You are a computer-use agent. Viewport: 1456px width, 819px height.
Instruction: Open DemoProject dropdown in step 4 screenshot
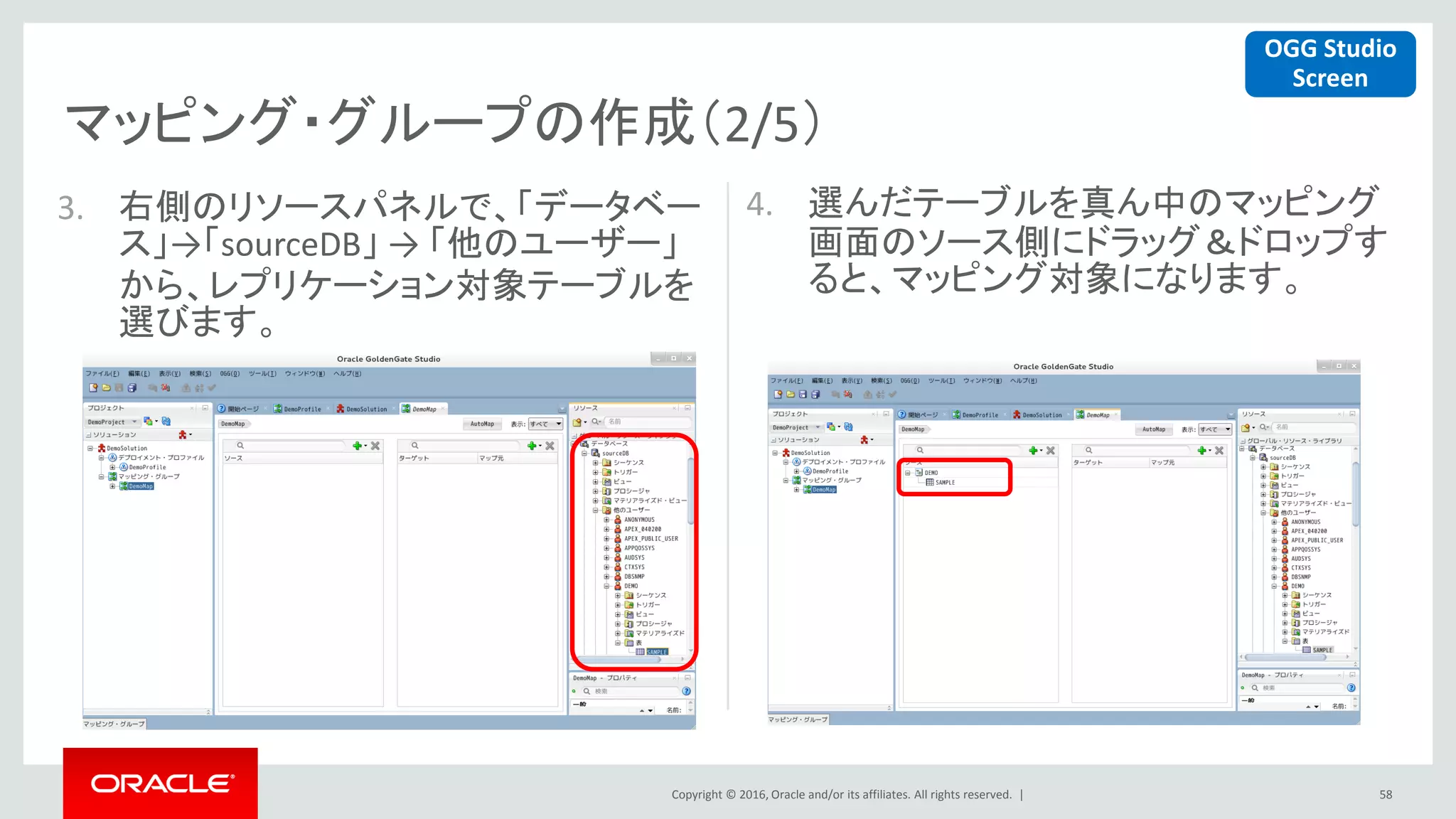pyautogui.click(x=797, y=427)
